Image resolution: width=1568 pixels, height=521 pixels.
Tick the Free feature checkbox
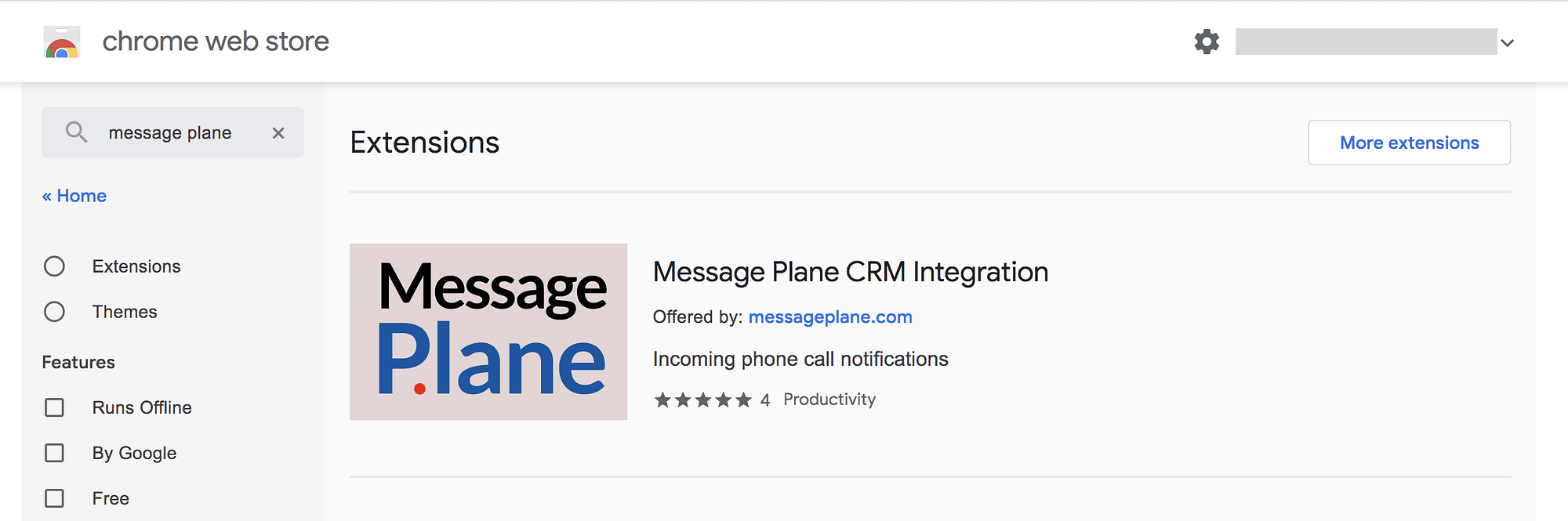coord(54,498)
